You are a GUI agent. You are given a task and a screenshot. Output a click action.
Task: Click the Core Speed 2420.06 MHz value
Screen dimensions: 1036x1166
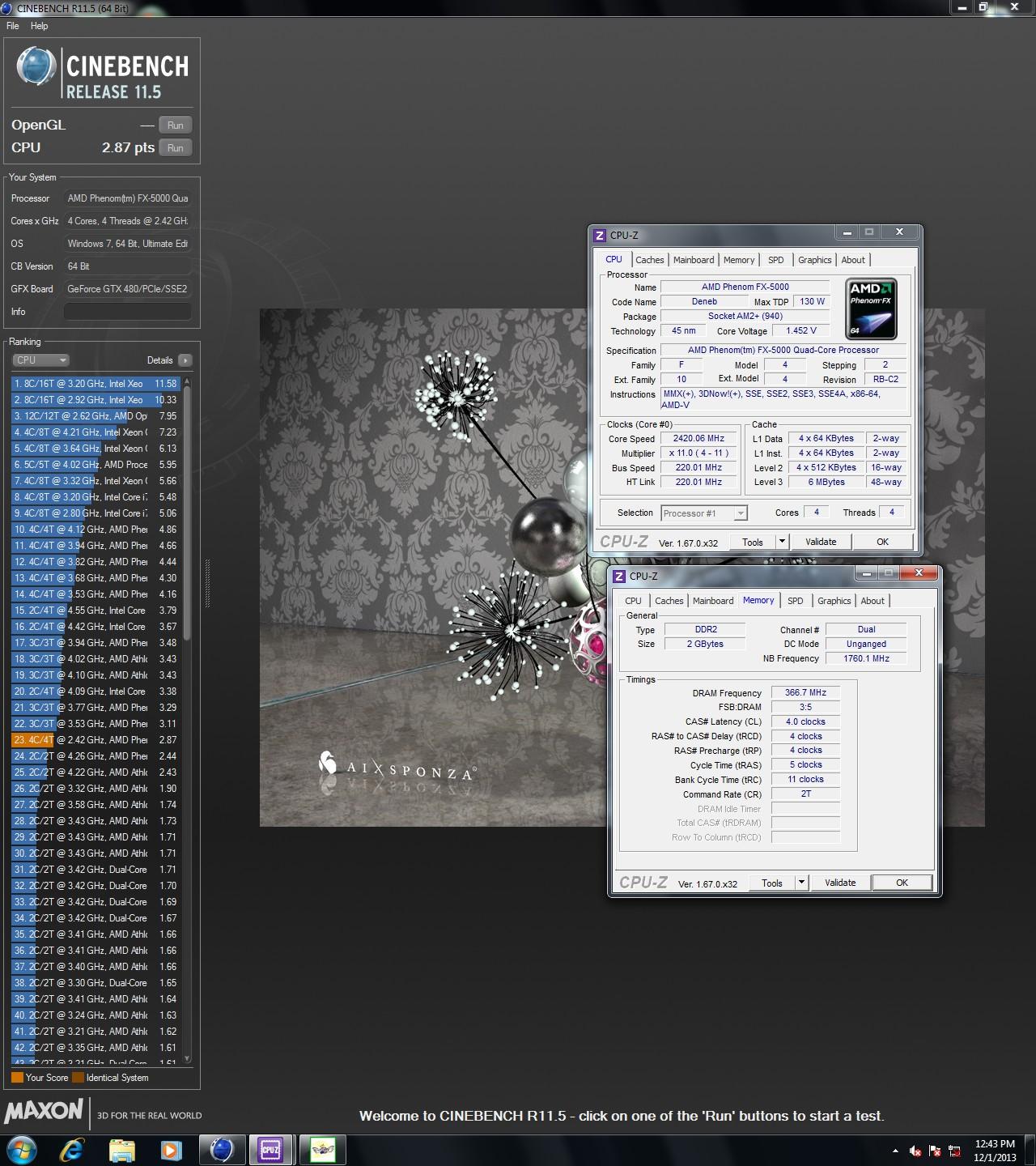coord(699,438)
